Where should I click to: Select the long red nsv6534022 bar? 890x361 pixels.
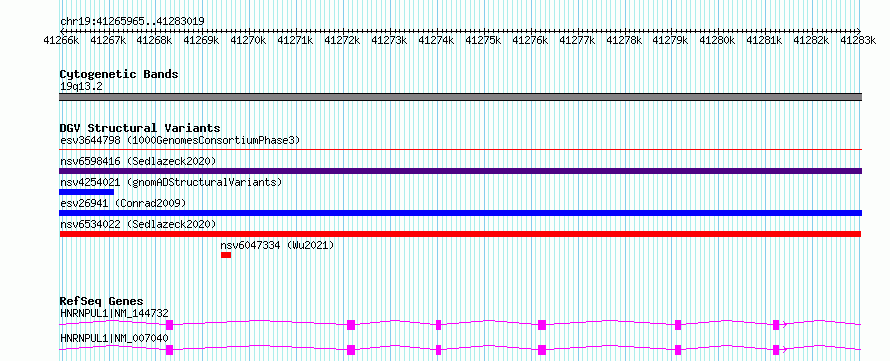[460, 234]
